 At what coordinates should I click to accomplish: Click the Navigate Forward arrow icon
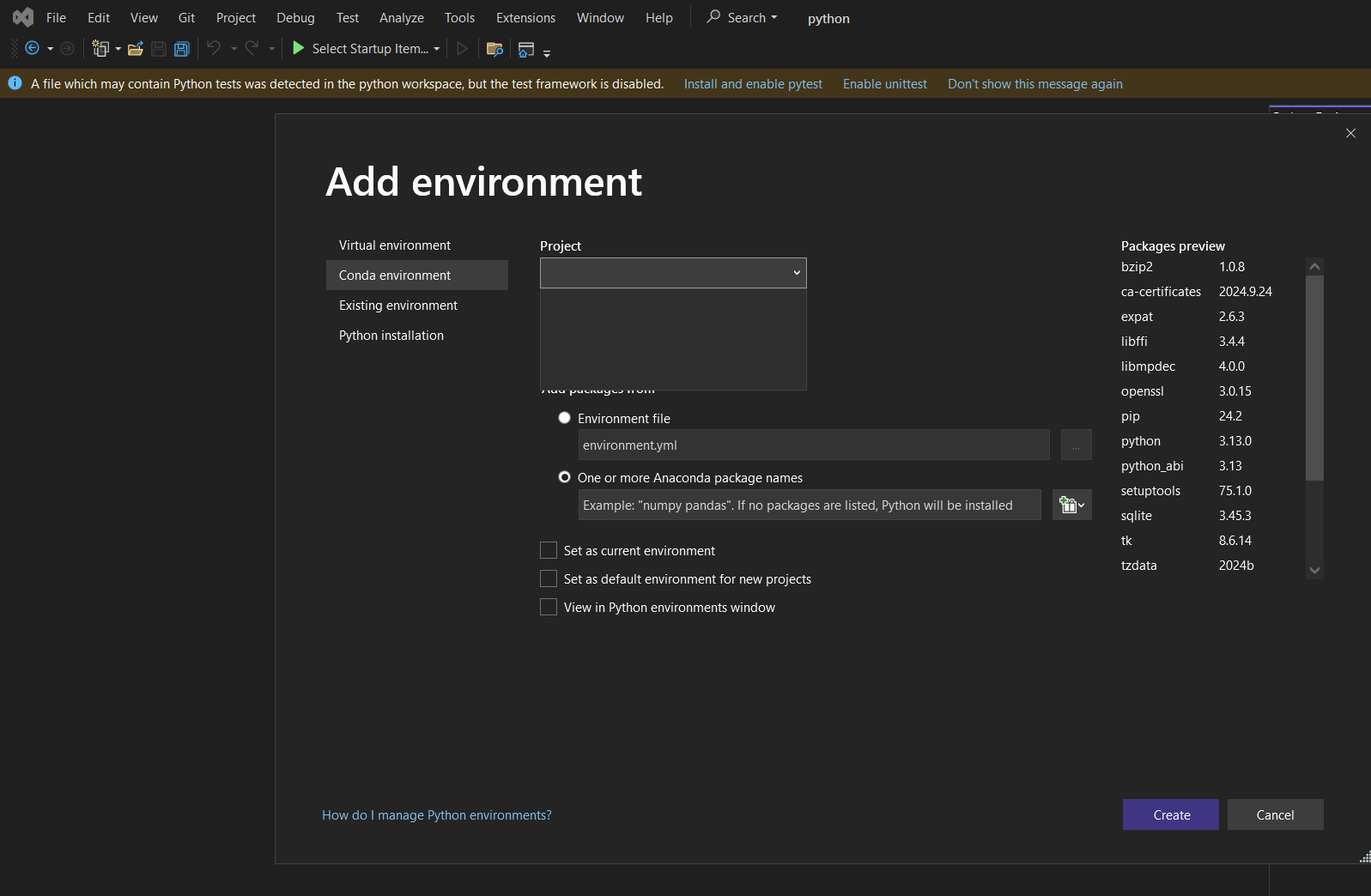click(67, 49)
